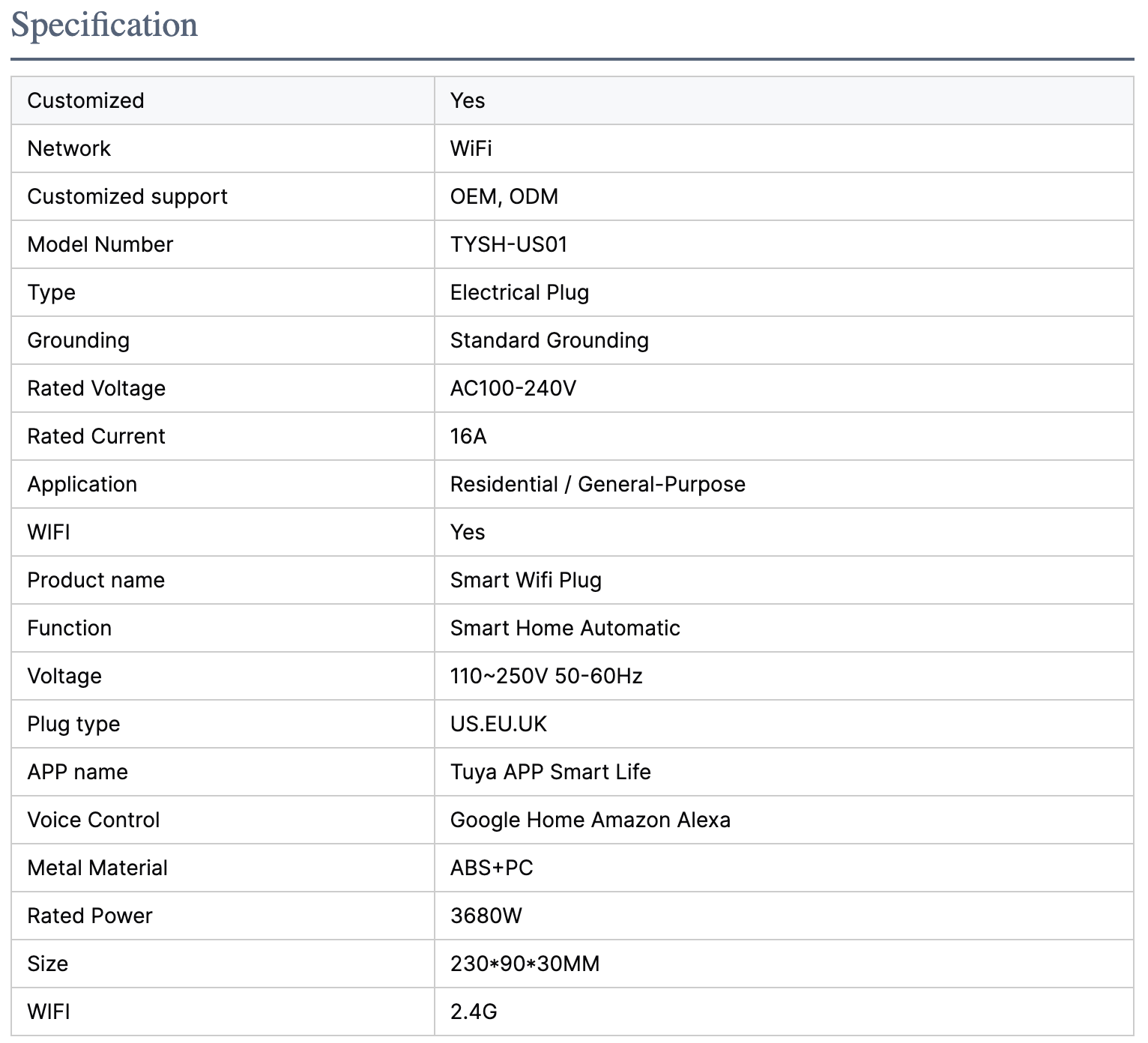
Task: Click the Smart Wifi Plug product name
Action: click(525, 580)
